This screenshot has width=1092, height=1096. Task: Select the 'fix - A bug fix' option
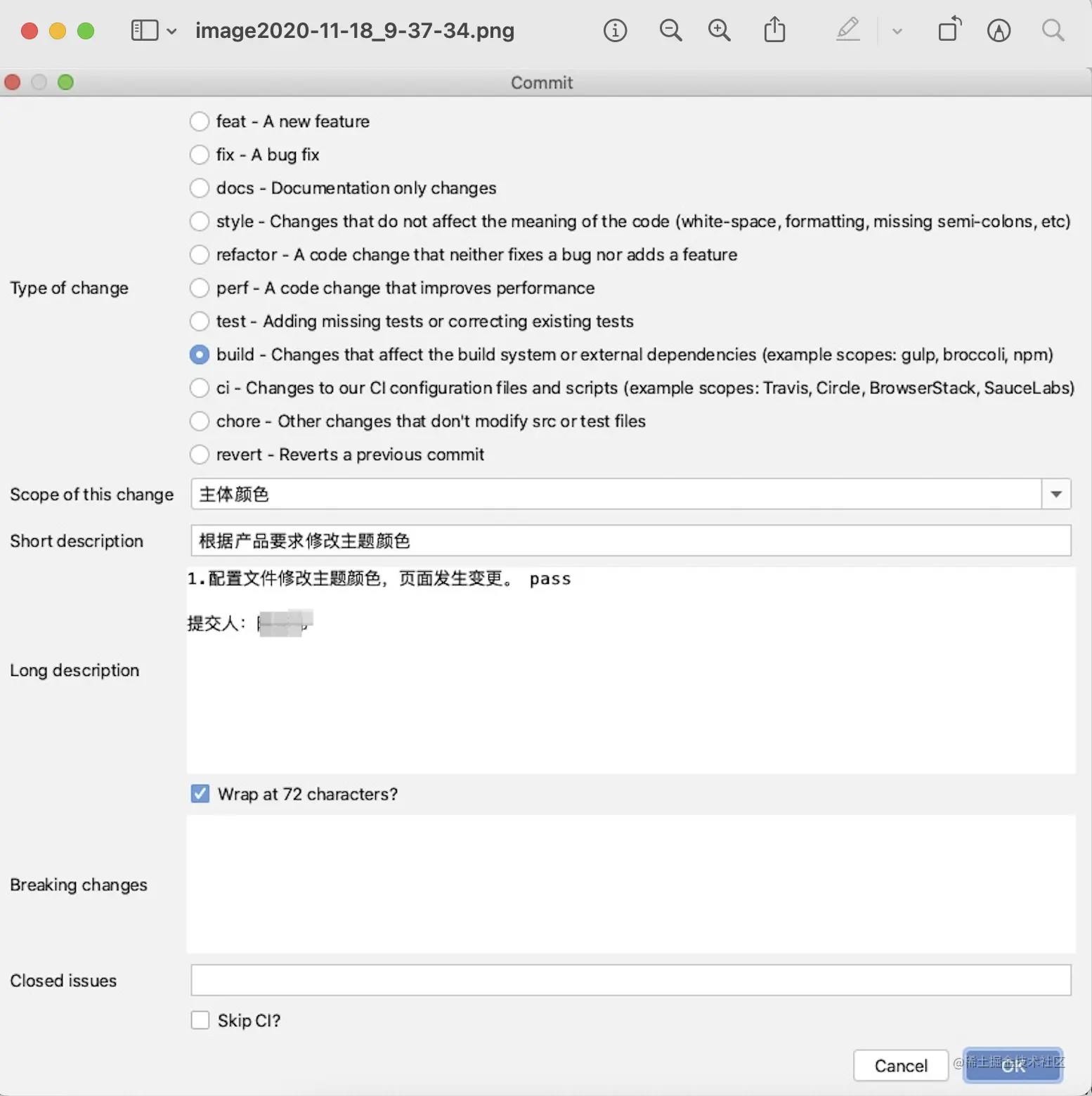coord(200,155)
